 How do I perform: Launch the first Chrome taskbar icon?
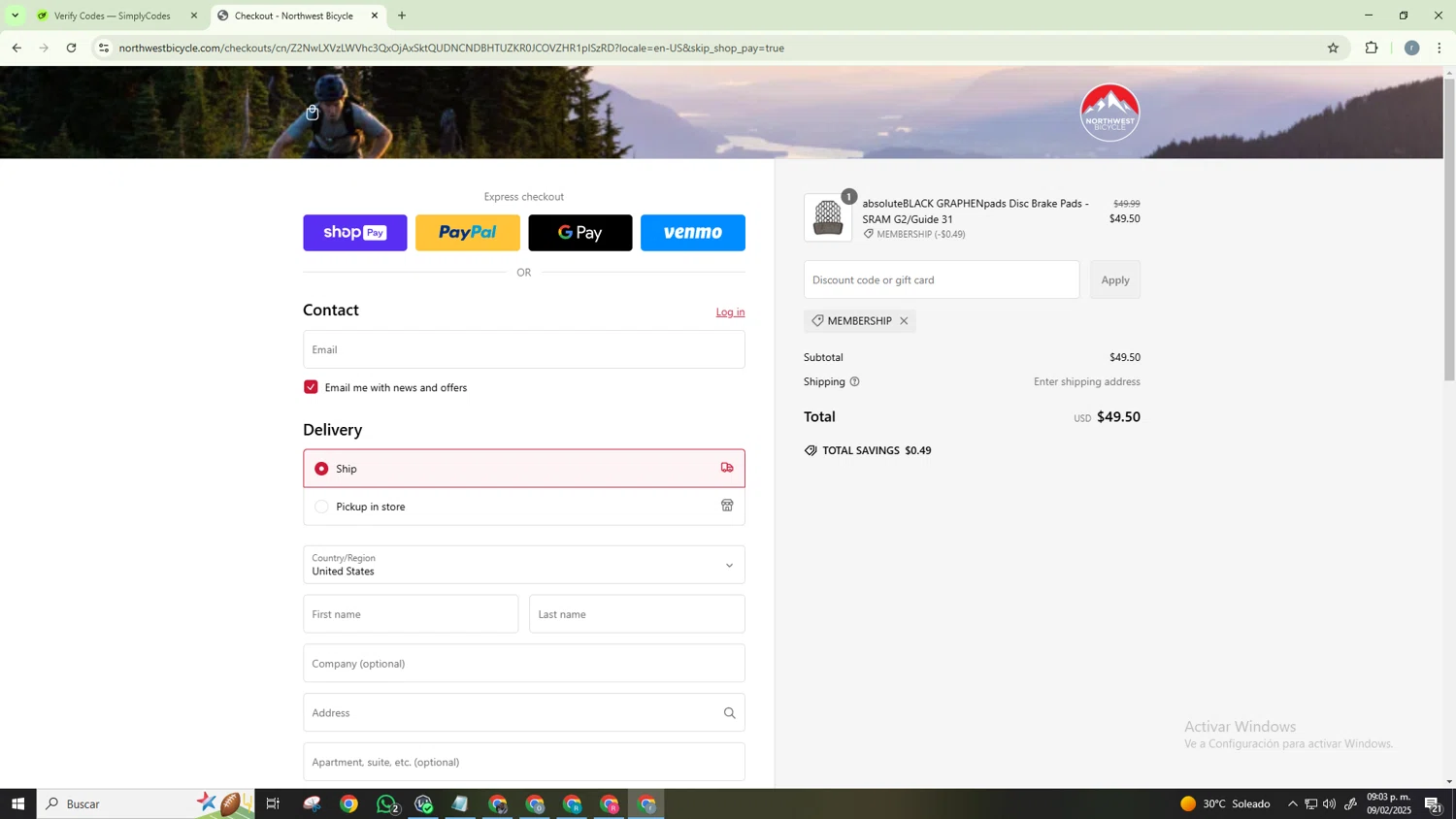tap(348, 803)
